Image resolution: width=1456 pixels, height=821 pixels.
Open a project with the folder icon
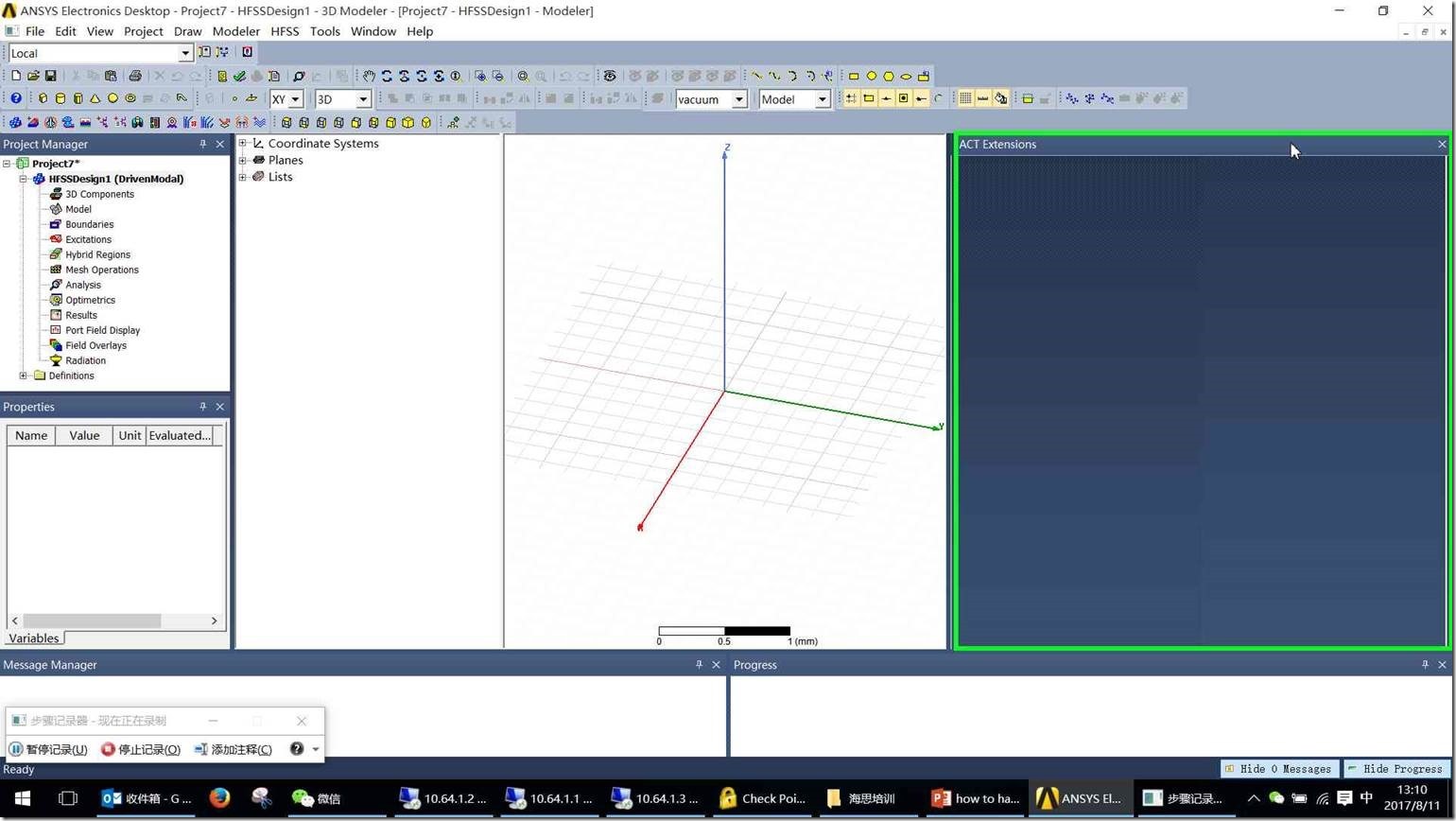click(x=33, y=76)
